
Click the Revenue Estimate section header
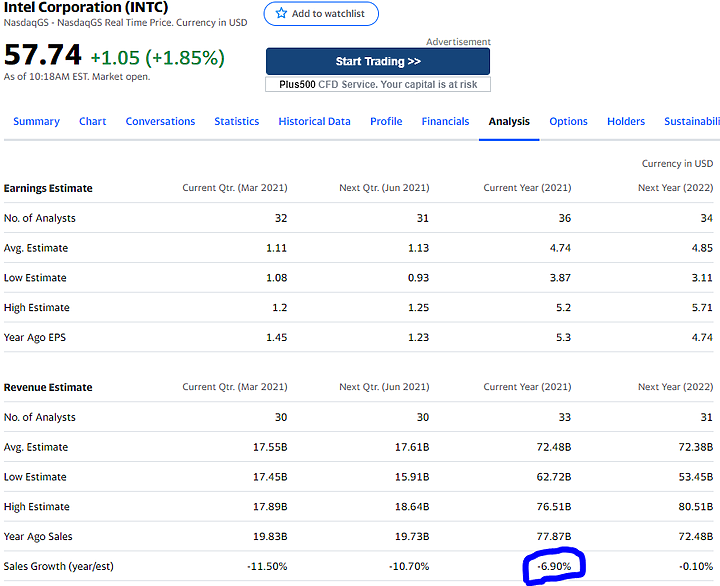click(48, 387)
